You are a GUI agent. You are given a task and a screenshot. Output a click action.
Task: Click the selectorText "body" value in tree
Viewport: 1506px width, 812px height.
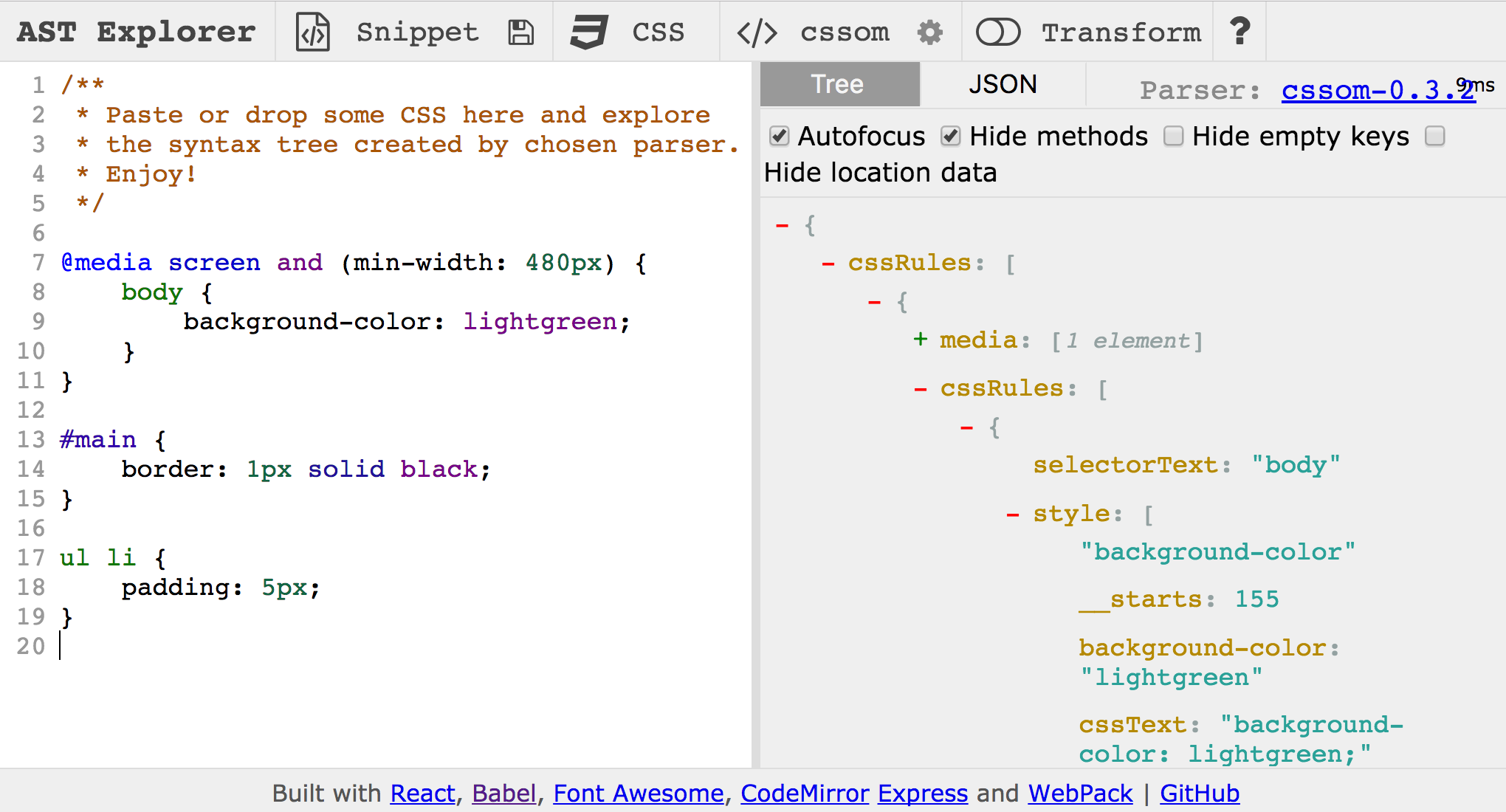[1296, 465]
